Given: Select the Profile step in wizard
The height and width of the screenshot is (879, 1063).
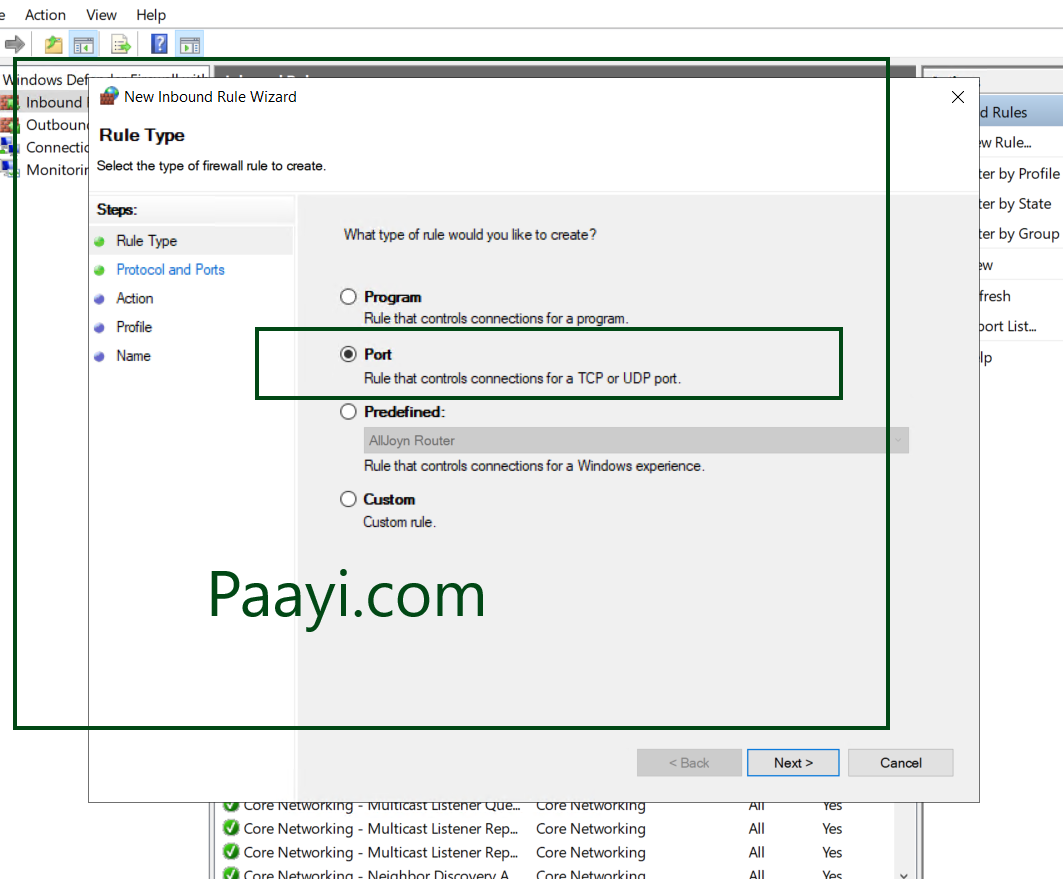Looking at the screenshot, I should 134,327.
